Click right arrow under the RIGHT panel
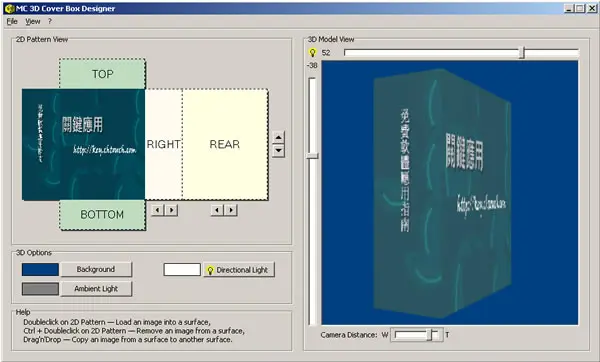 171,210
